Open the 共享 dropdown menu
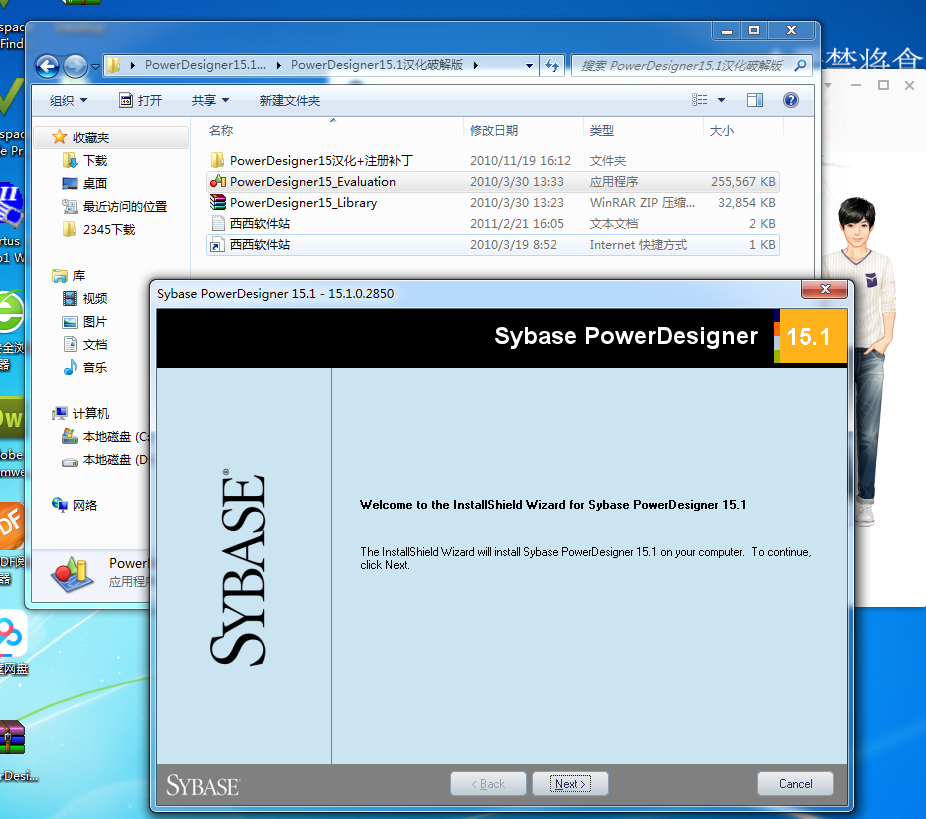This screenshot has height=819, width=926. point(210,100)
